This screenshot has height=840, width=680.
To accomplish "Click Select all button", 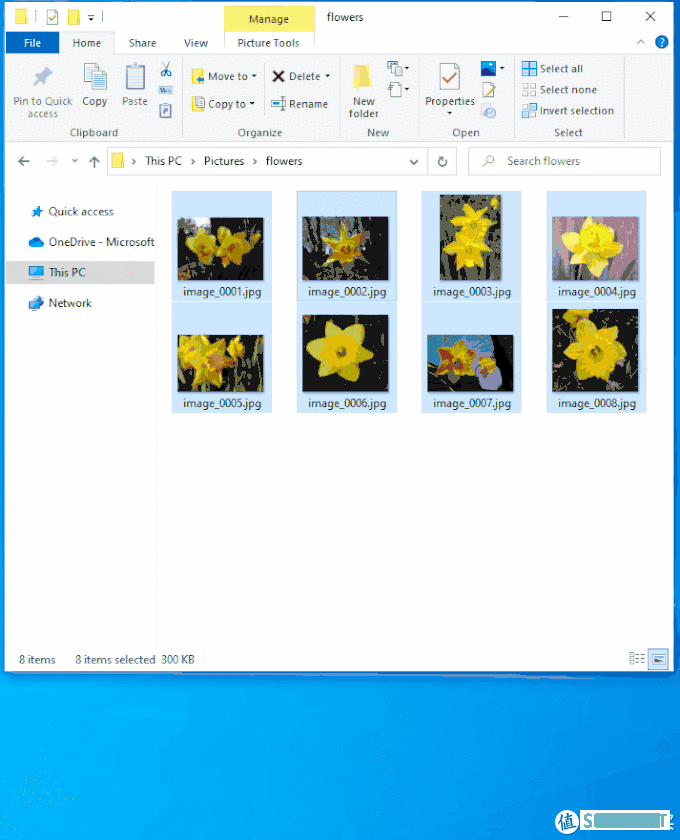I will 552,69.
